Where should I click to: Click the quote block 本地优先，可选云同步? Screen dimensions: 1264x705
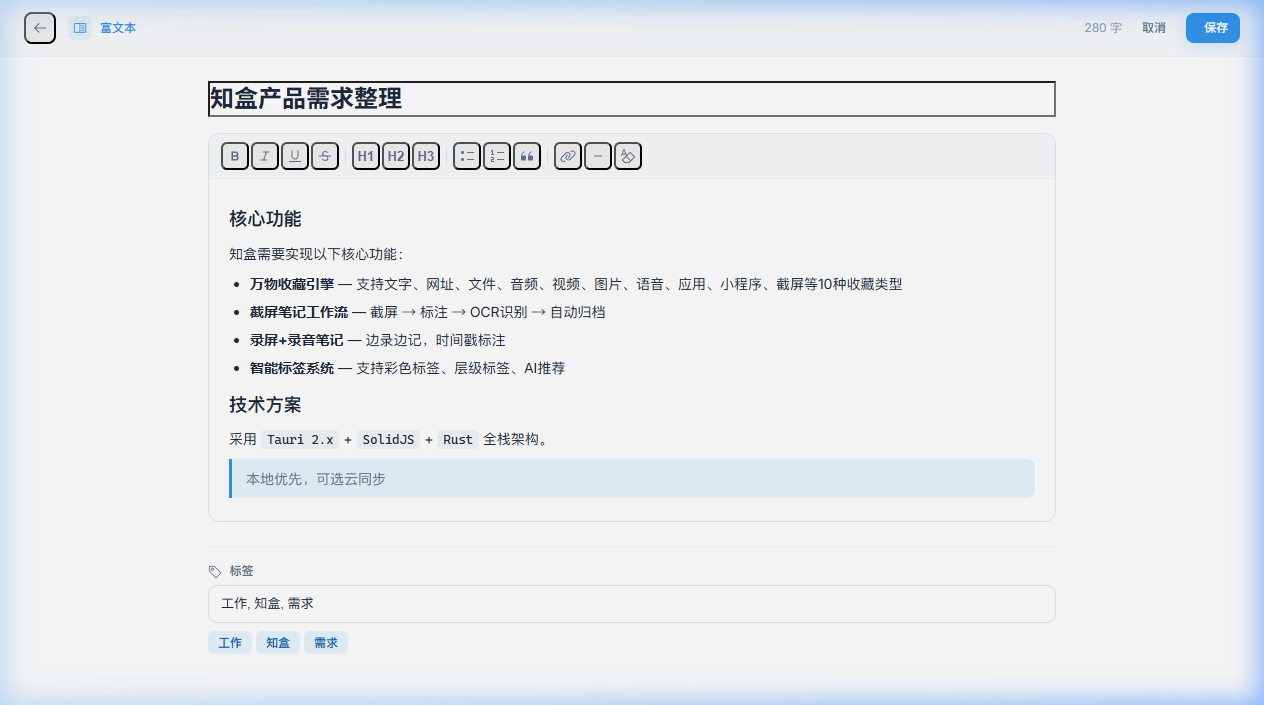[x=632, y=479]
